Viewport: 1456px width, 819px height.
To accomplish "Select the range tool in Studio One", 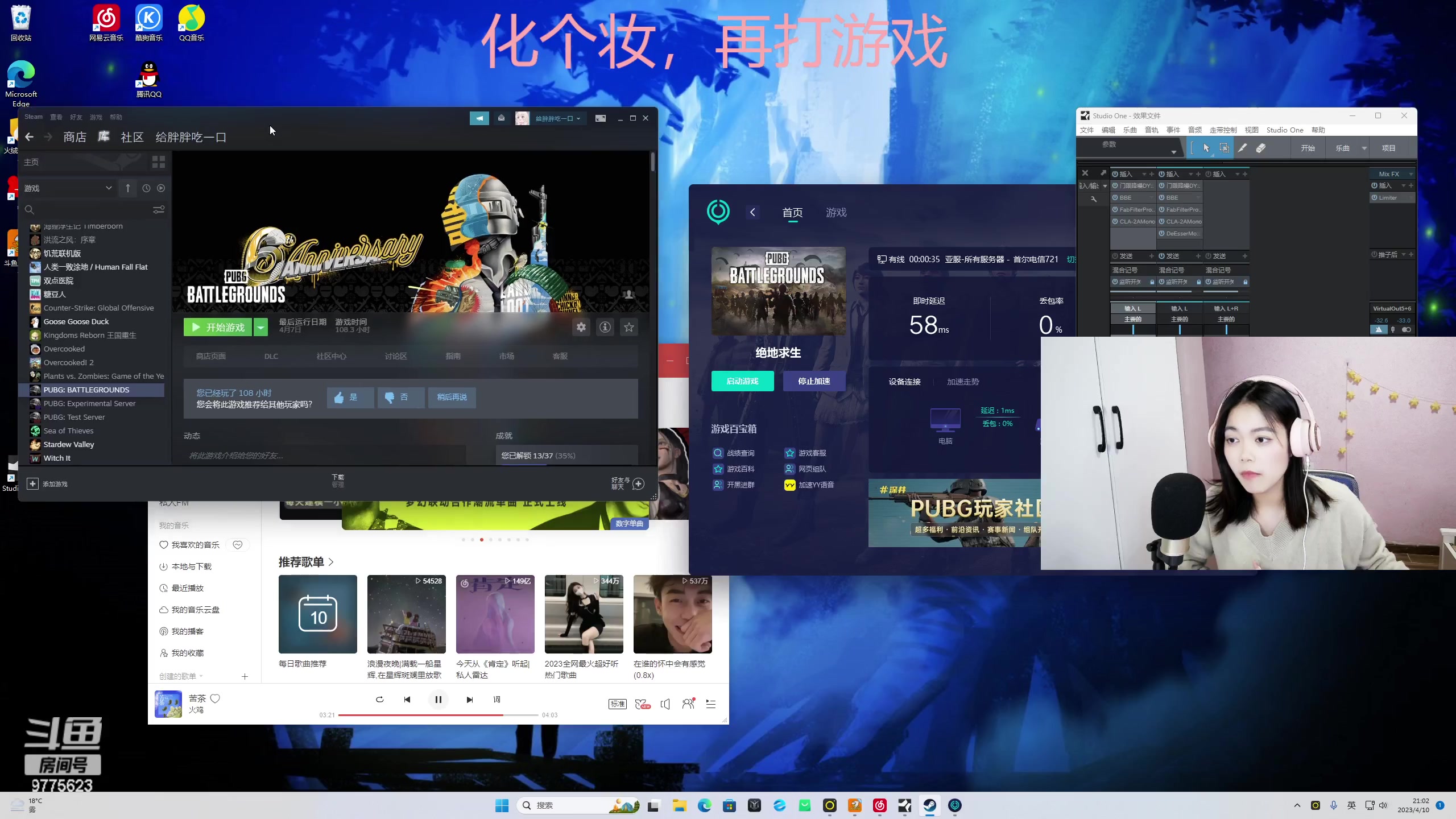I will [x=1224, y=148].
